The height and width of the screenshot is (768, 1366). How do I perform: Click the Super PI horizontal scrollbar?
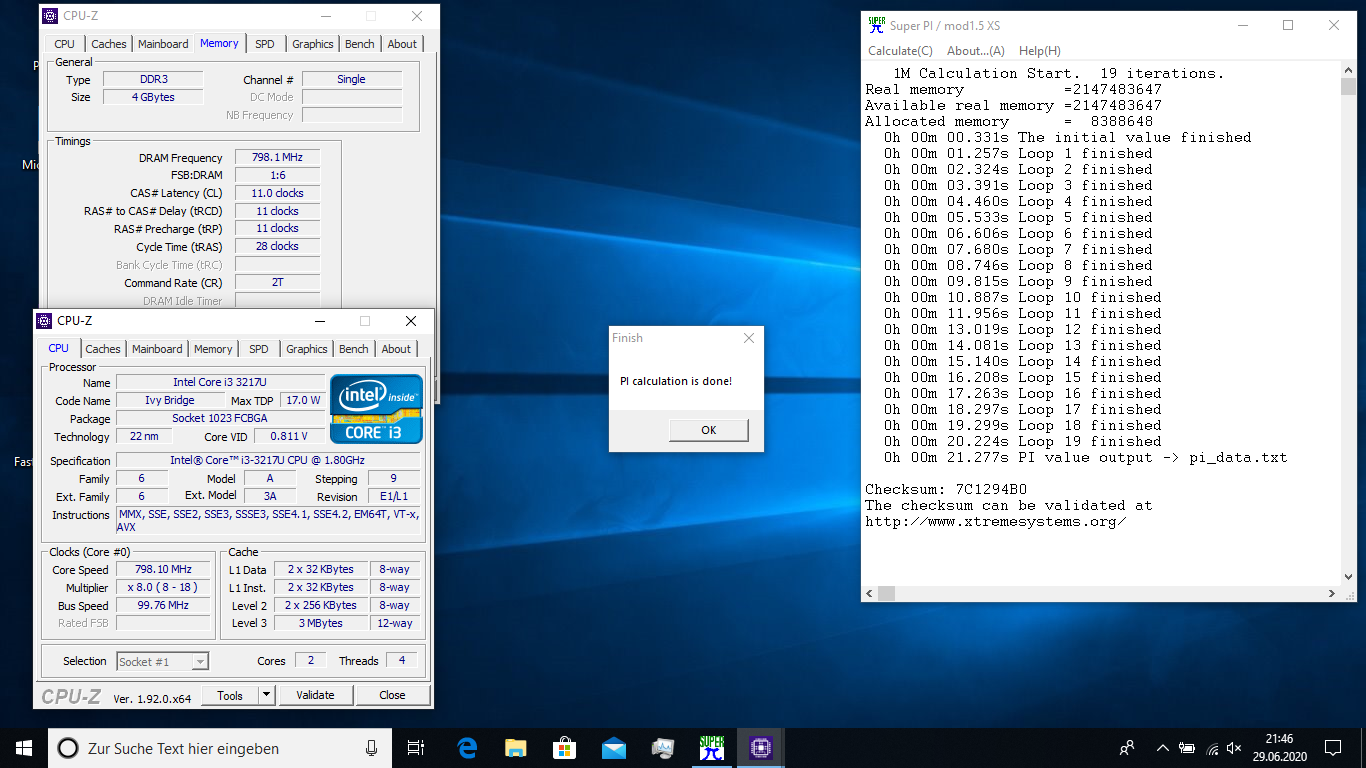pyautogui.click(x=1101, y=593)
